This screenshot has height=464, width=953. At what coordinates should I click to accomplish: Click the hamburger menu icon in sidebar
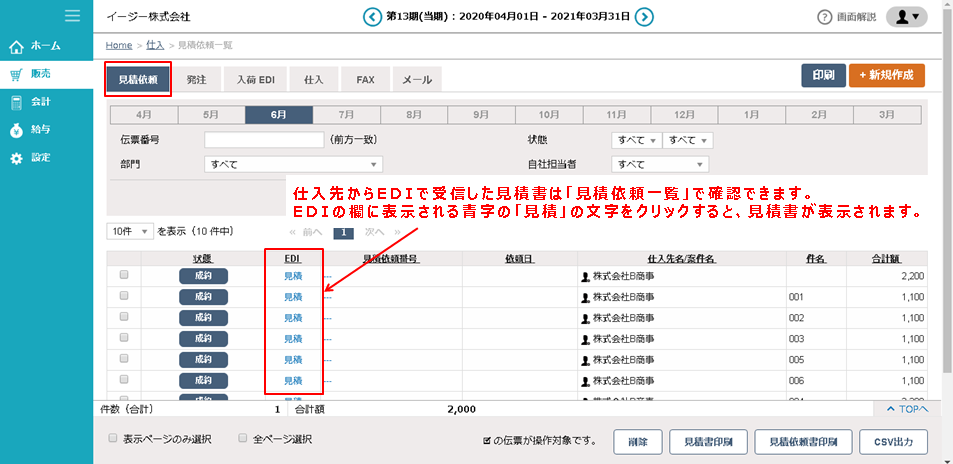(72, 16)
